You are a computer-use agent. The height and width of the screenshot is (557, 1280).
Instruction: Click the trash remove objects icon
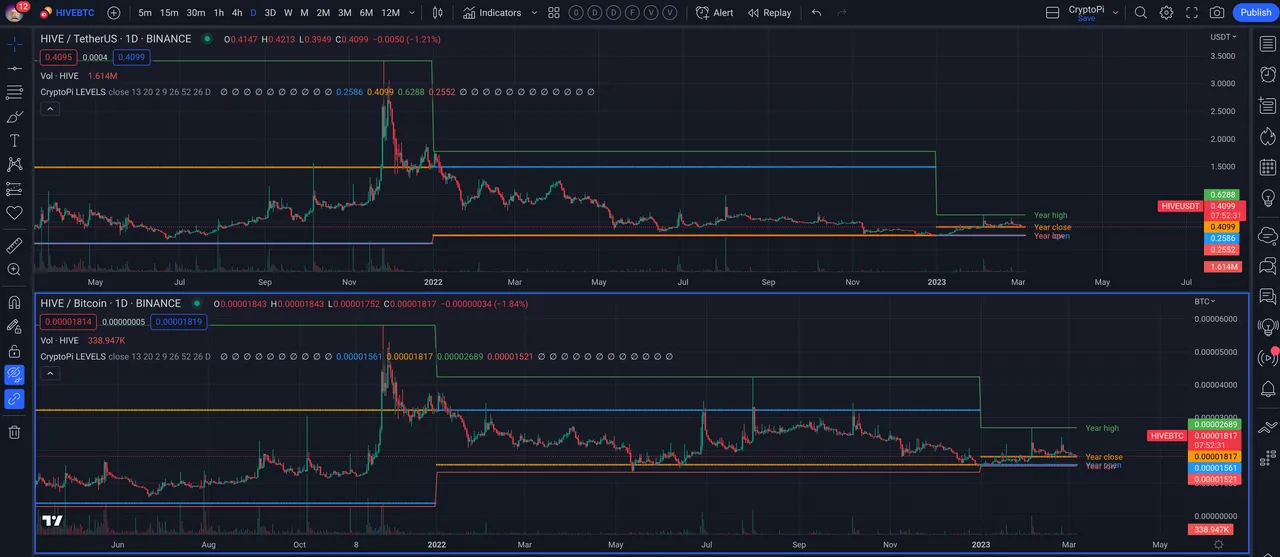(x=14, y=432)
